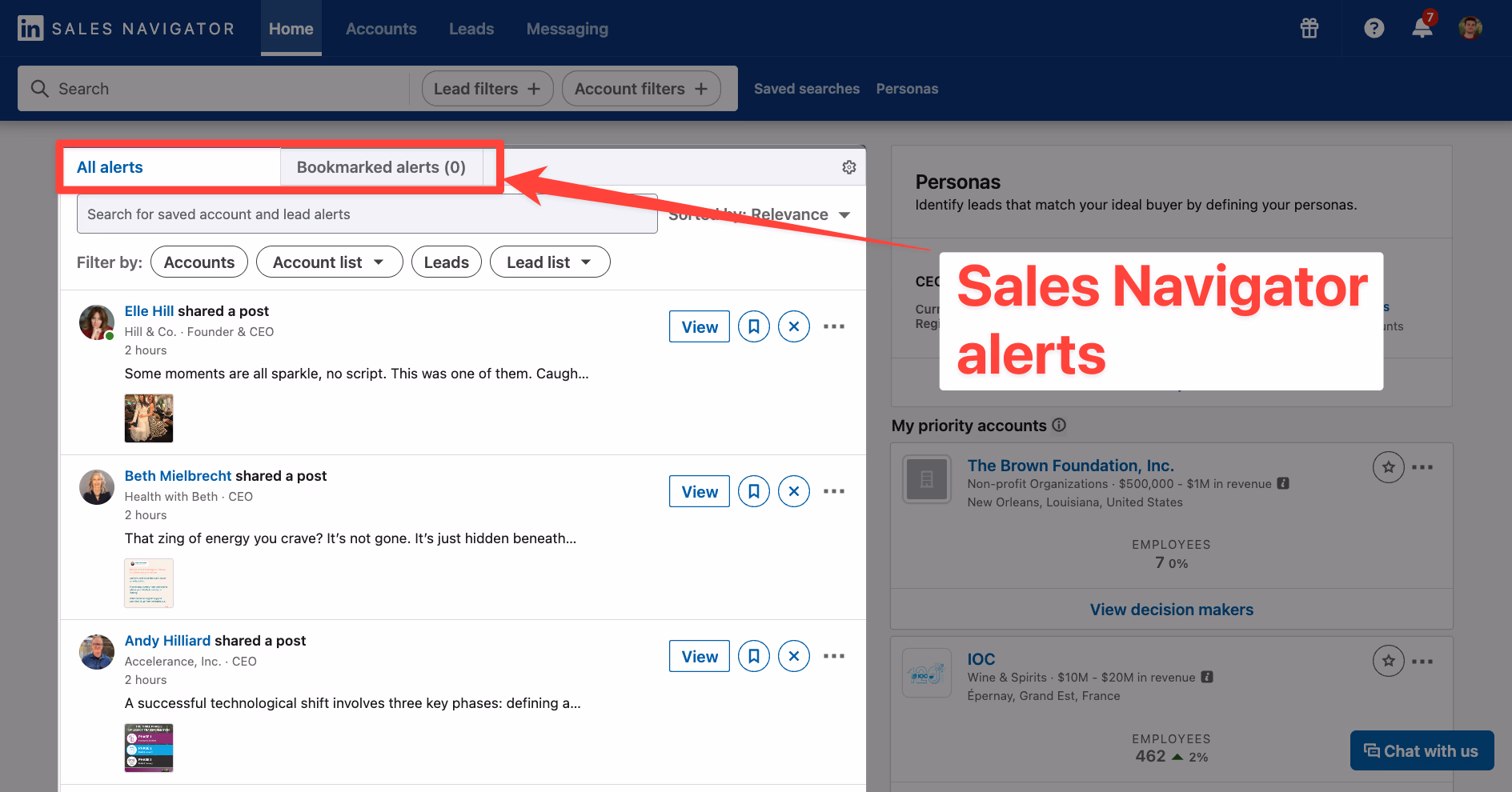
Task: Dismiss the Andy Hilliard alert
Action: 794,656
